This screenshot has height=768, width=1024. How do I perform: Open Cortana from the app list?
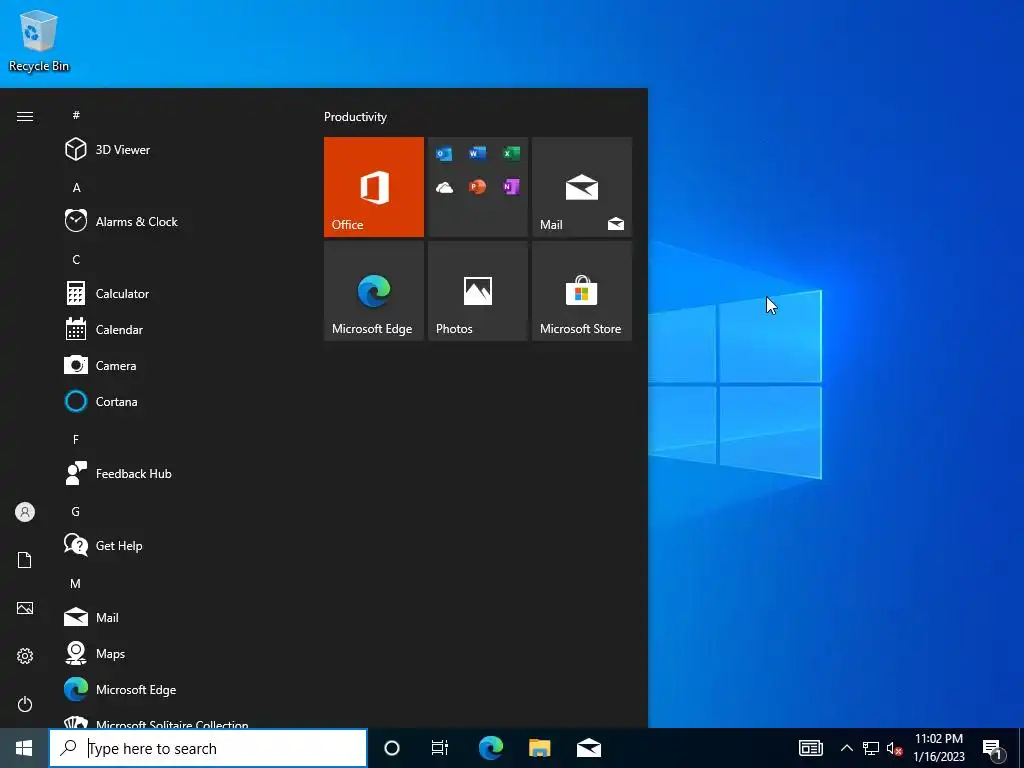(x=176, y=401)
